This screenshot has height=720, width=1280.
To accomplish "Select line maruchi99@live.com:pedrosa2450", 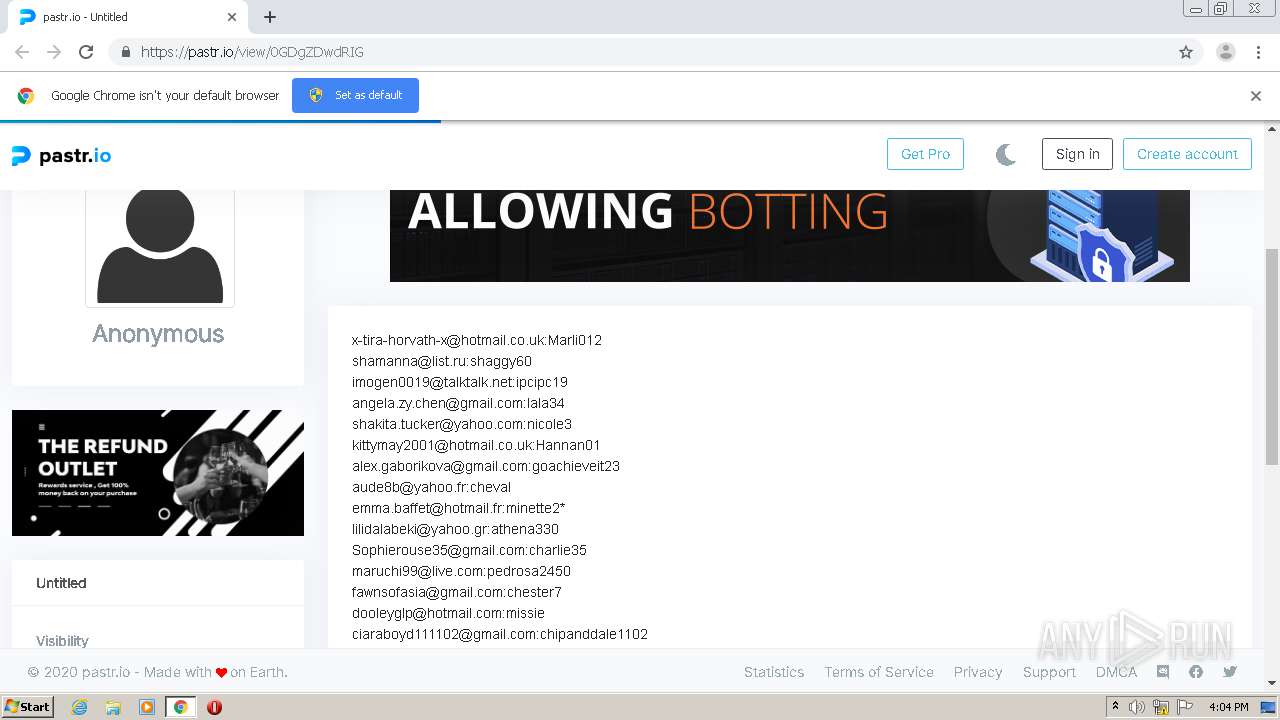I will click(461, 571).
